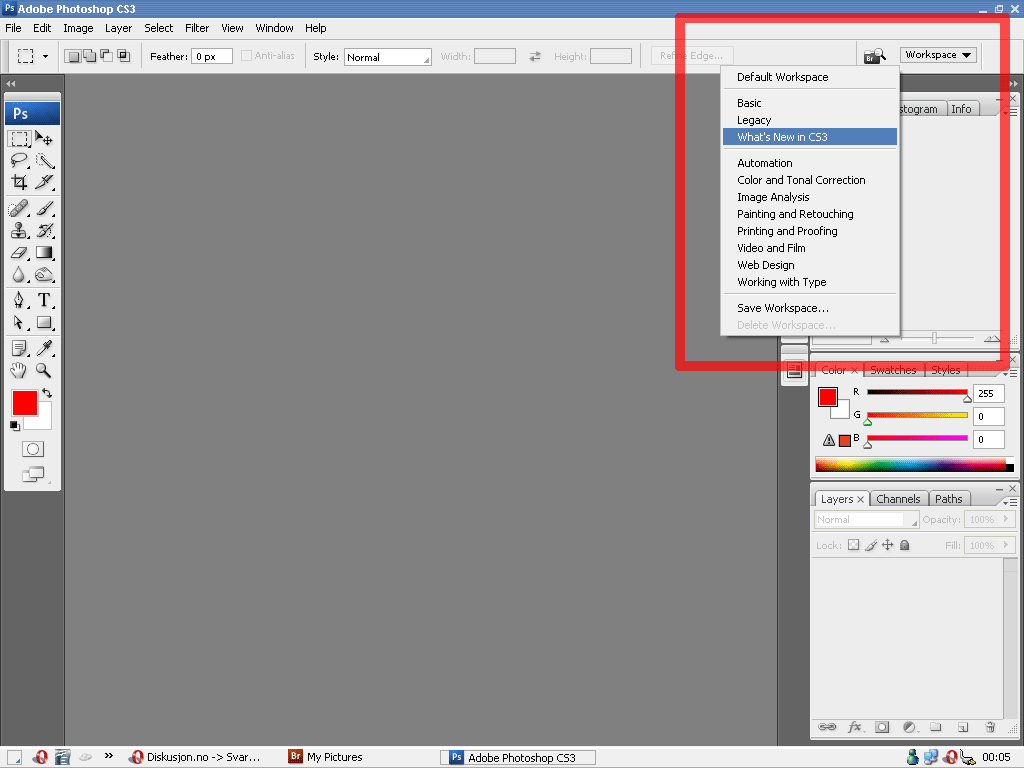Open Adobe Bridge from options bar
Image resolution: width=1024 pixels, height=768 pixels.
tap(874, 56)
